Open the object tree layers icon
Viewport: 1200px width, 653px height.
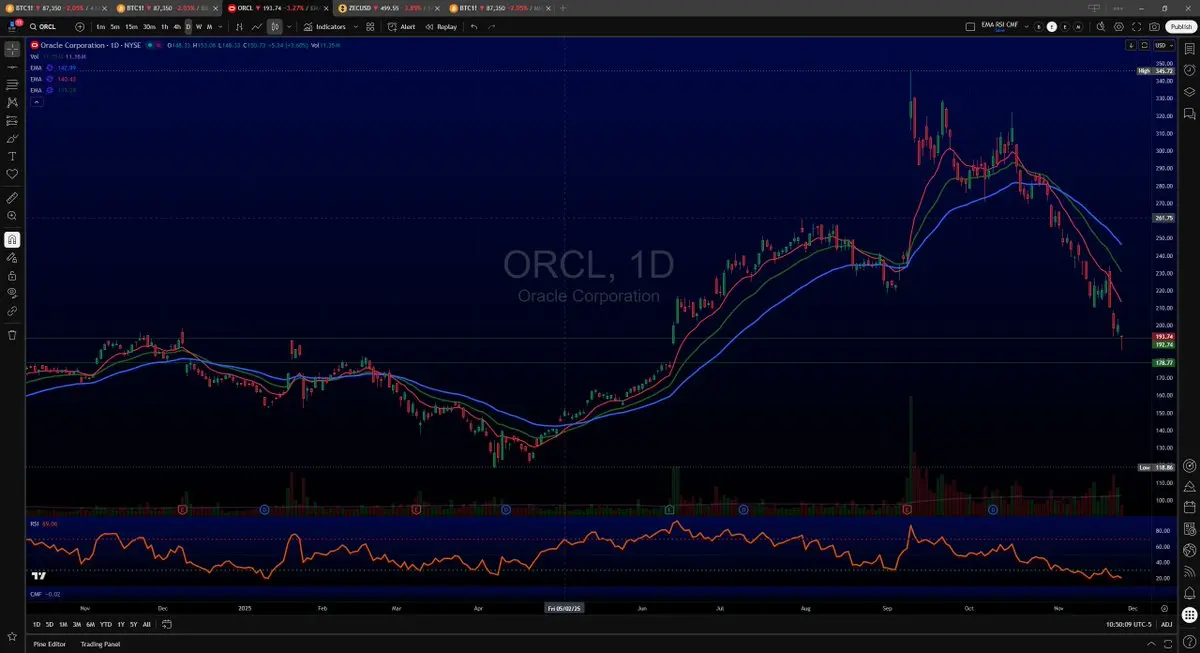tap(1189, 91)
